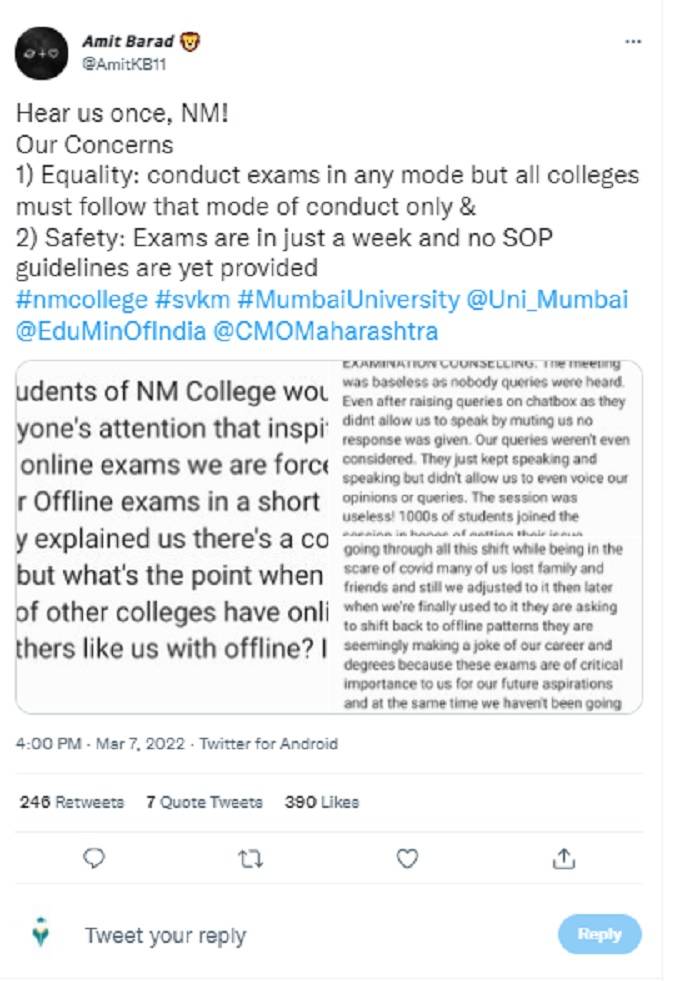Open the right attached text image
The image size is (675, 981).
(x=486, y=537)
